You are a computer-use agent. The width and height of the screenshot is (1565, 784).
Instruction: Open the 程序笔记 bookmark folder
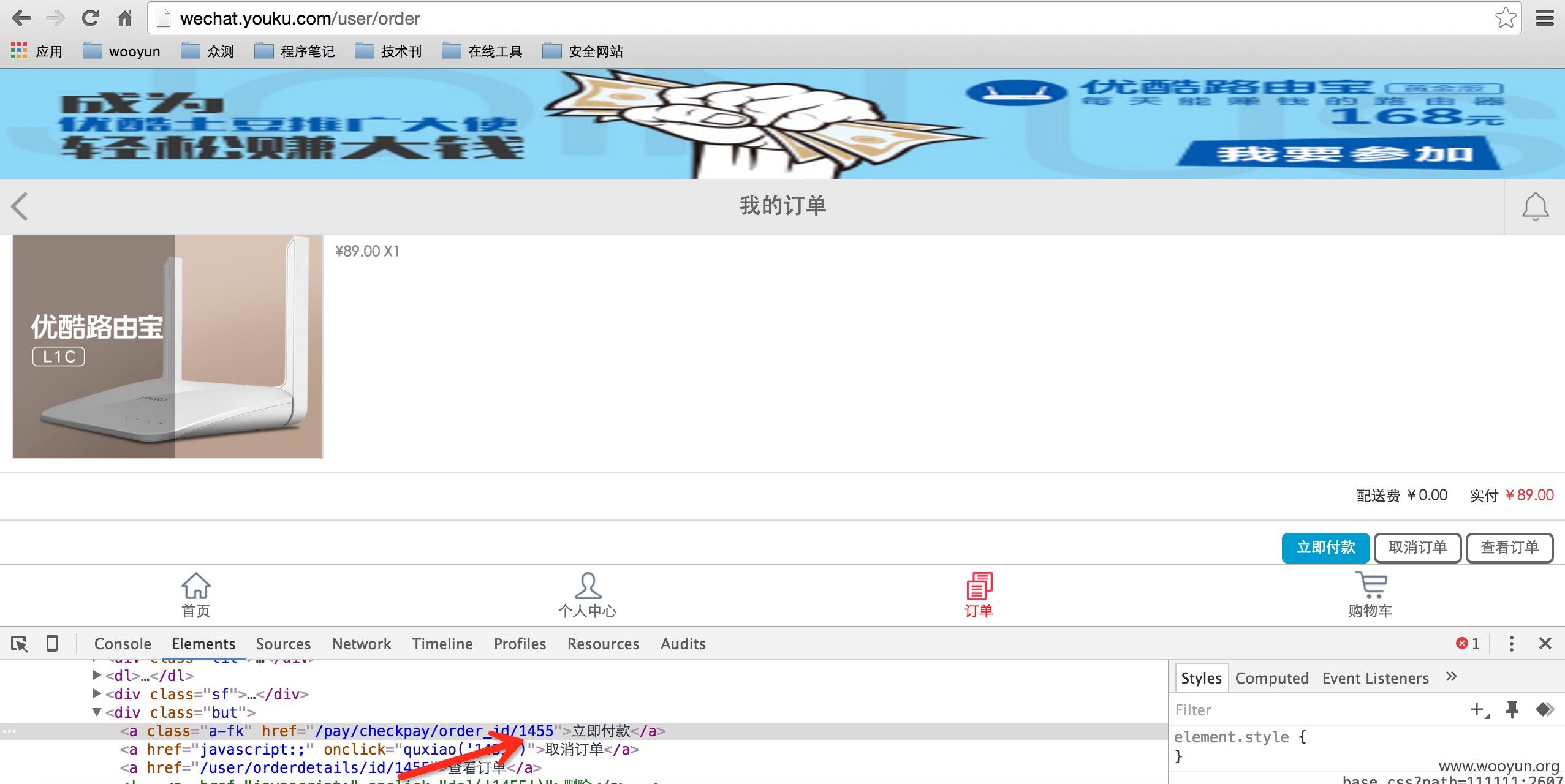(295, 51)
